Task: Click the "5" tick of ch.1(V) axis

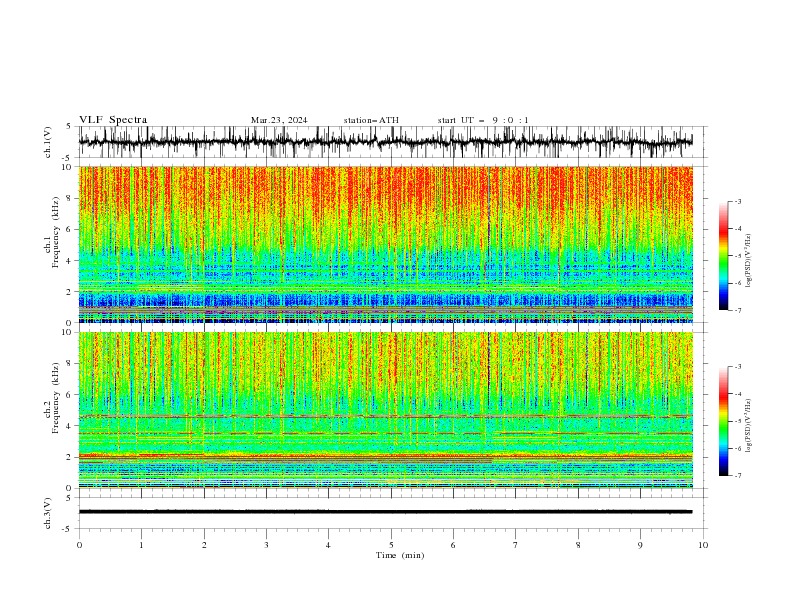Action: click(70, 126)
